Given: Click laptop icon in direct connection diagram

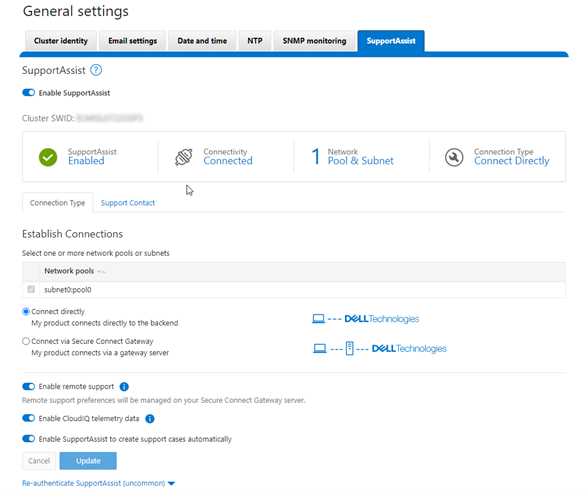Looking at the screenshot, I should coord(318,319).
